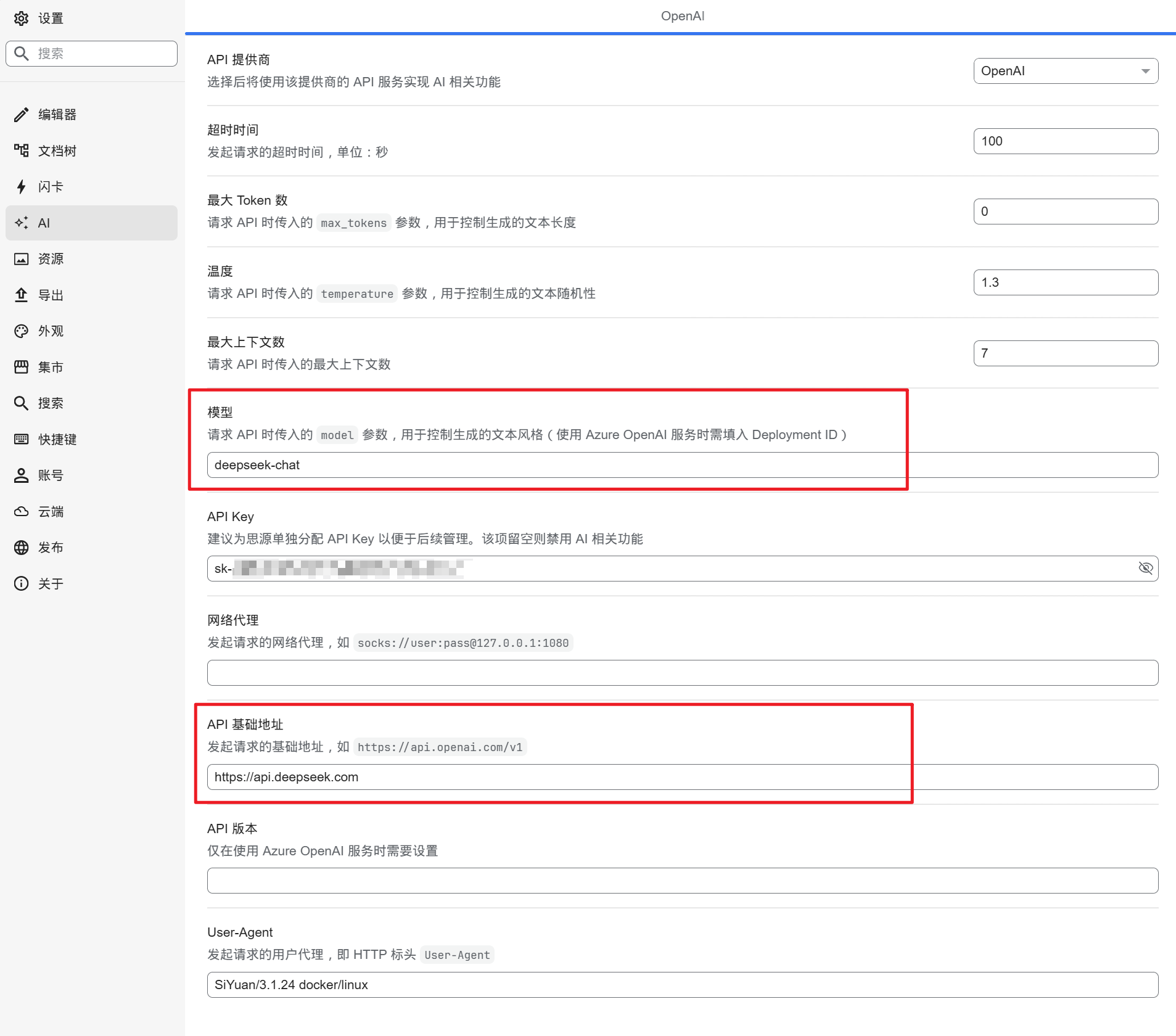Image resolution: width=1176 pixels, height=1036 pixels.
Task: Click the settings gear icon
Action: pos(22,18)
